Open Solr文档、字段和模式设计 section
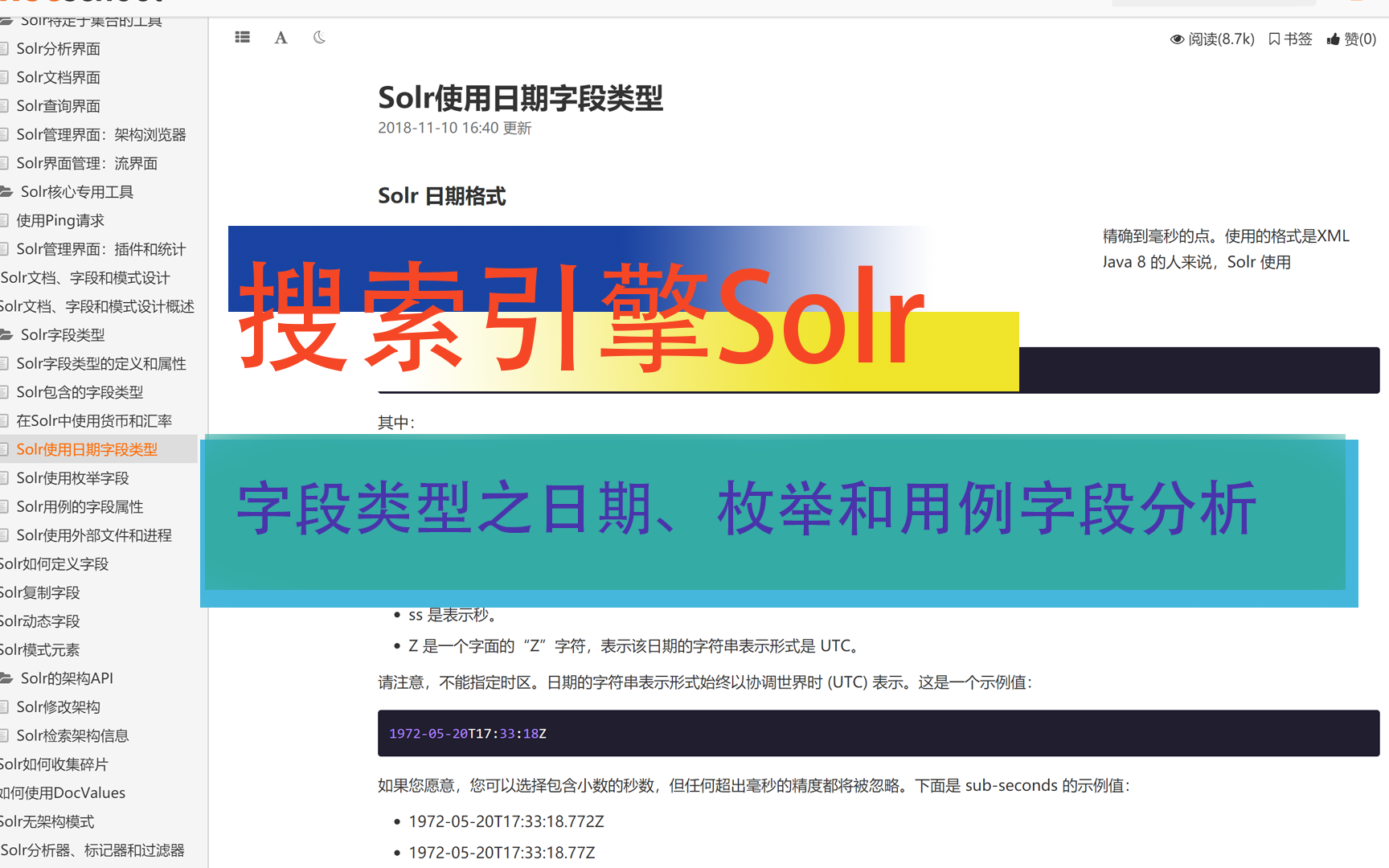This screenshot has width=1389, height=868. tap(85, 278)
